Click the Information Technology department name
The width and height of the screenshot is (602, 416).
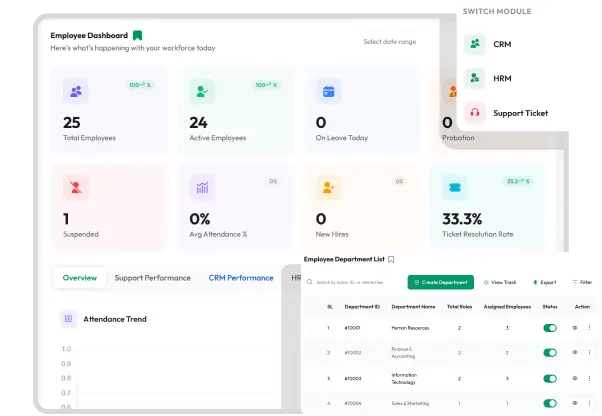404,378
